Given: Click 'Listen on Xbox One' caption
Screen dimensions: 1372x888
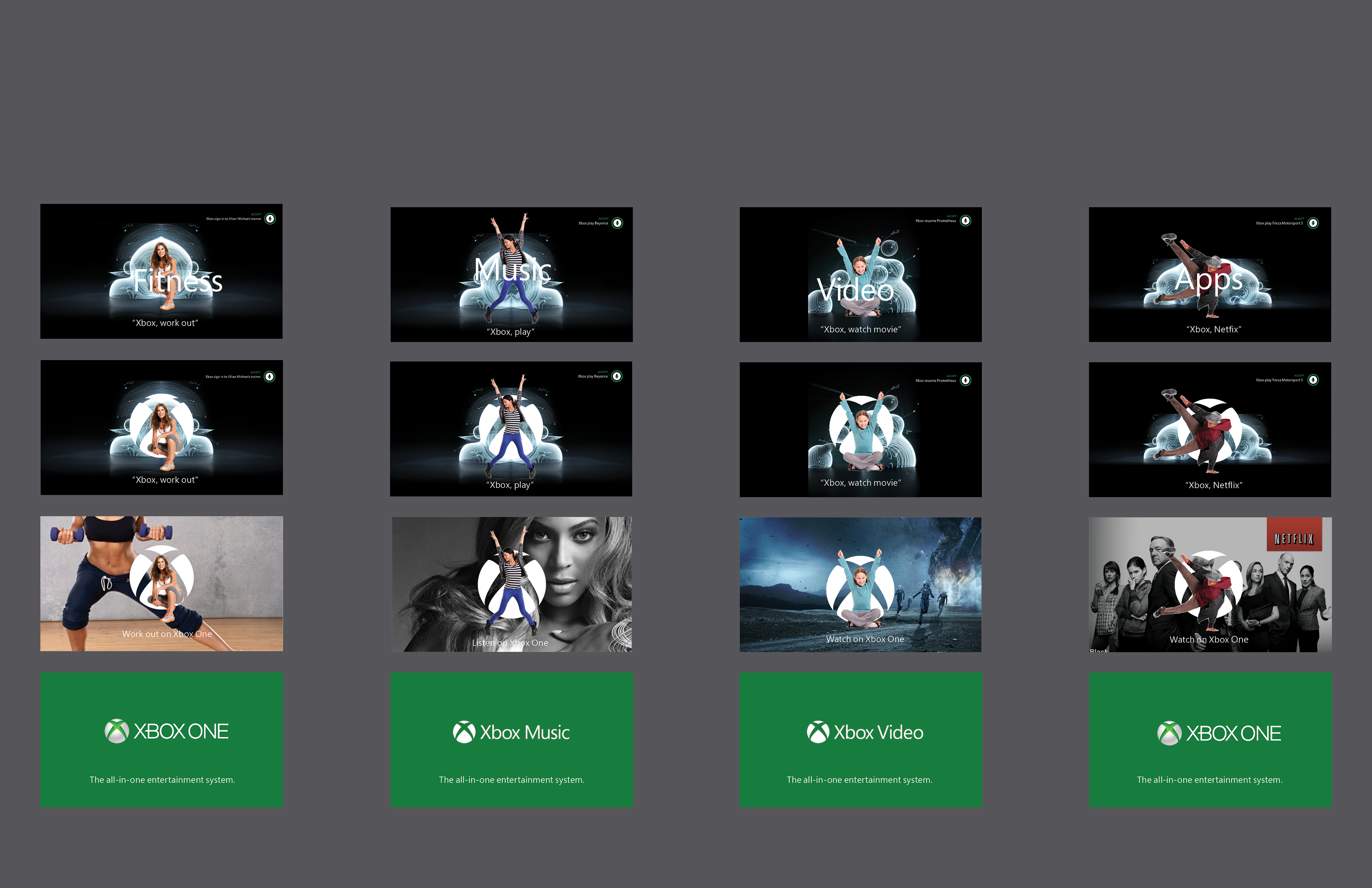Looking at the screenshot, I should (510, 643).
